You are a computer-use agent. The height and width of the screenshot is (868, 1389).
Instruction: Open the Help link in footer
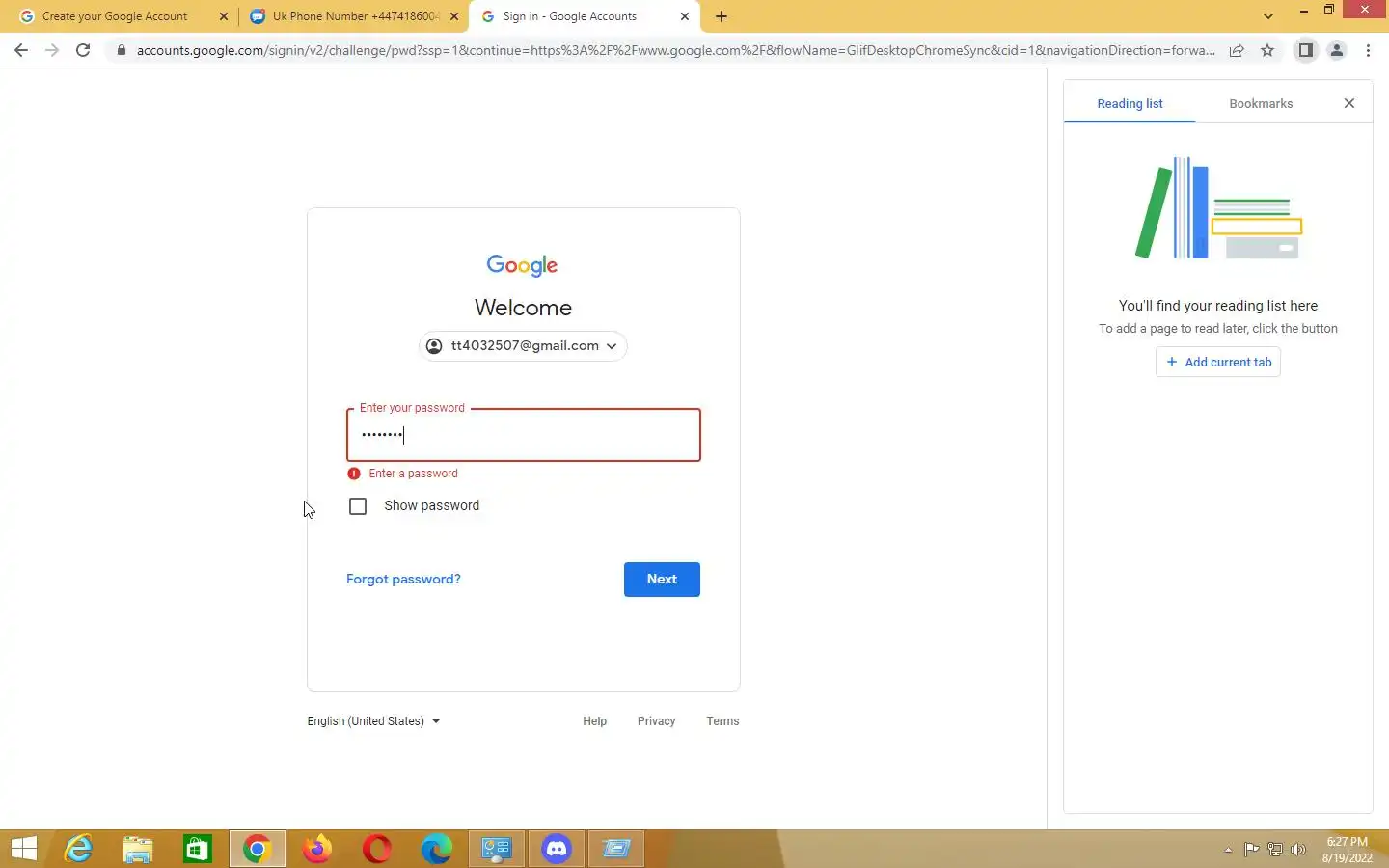coord(594,721)
